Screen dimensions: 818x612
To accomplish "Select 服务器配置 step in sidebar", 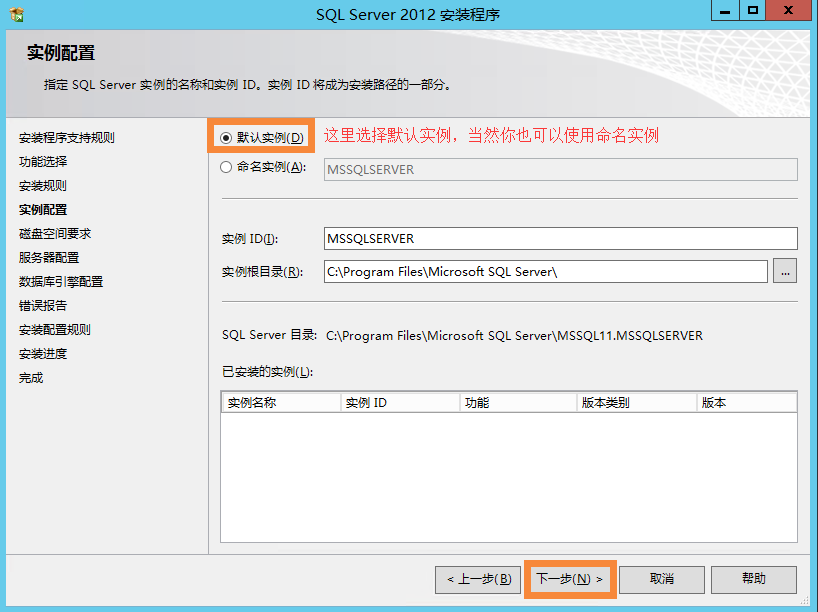I will (49, 258).
